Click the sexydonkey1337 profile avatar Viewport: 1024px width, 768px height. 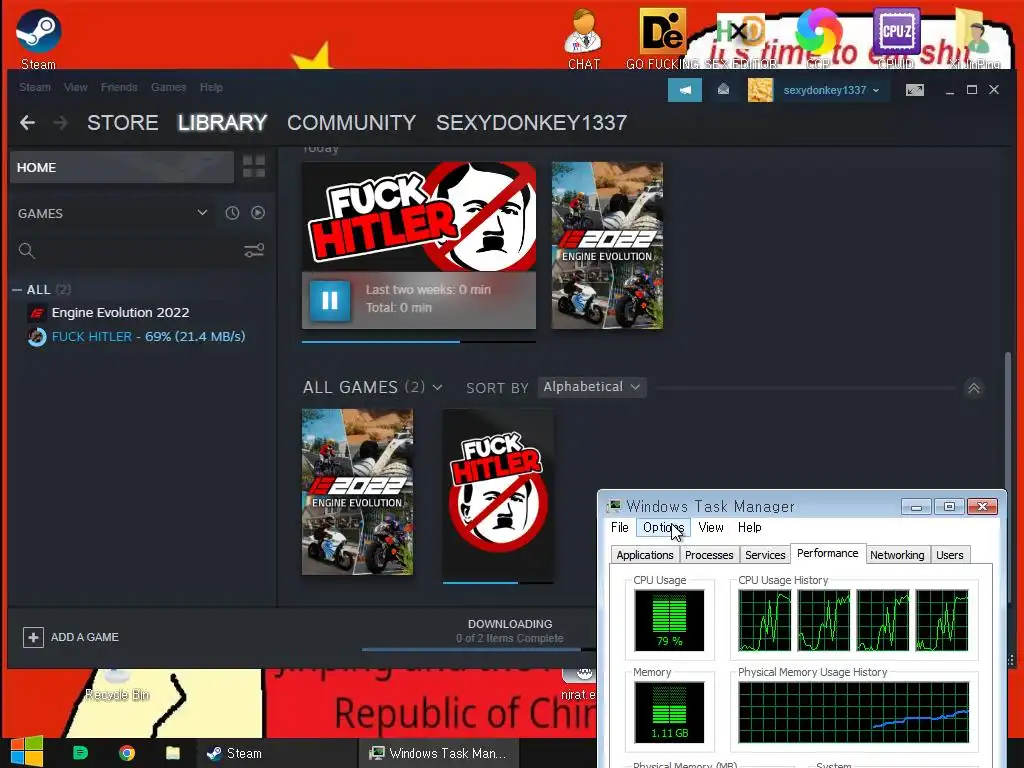tap(760, 90)
